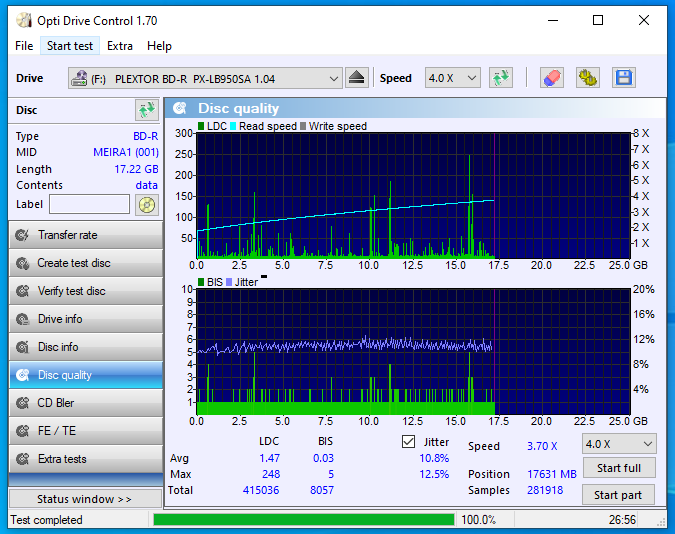Click the eraser icon in toolbar
675x534 pixels.
pyautogui.click(x=552, y=78)
